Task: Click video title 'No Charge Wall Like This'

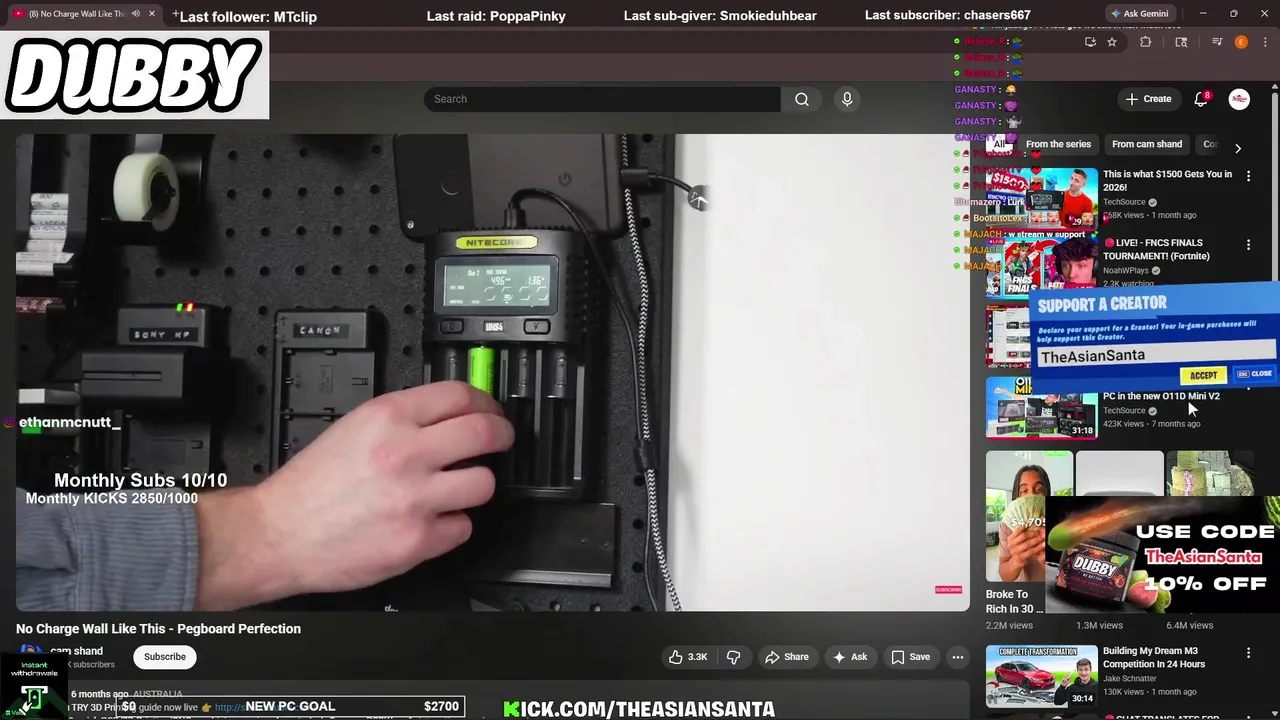Action: point(158,629)
